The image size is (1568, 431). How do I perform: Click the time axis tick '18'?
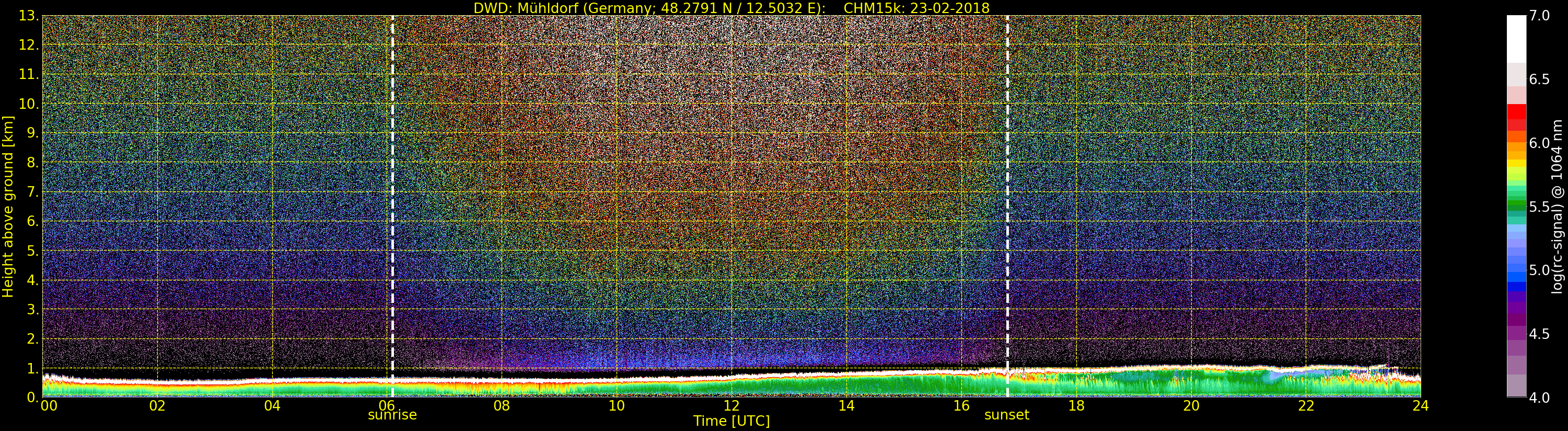pos(1076,405)
